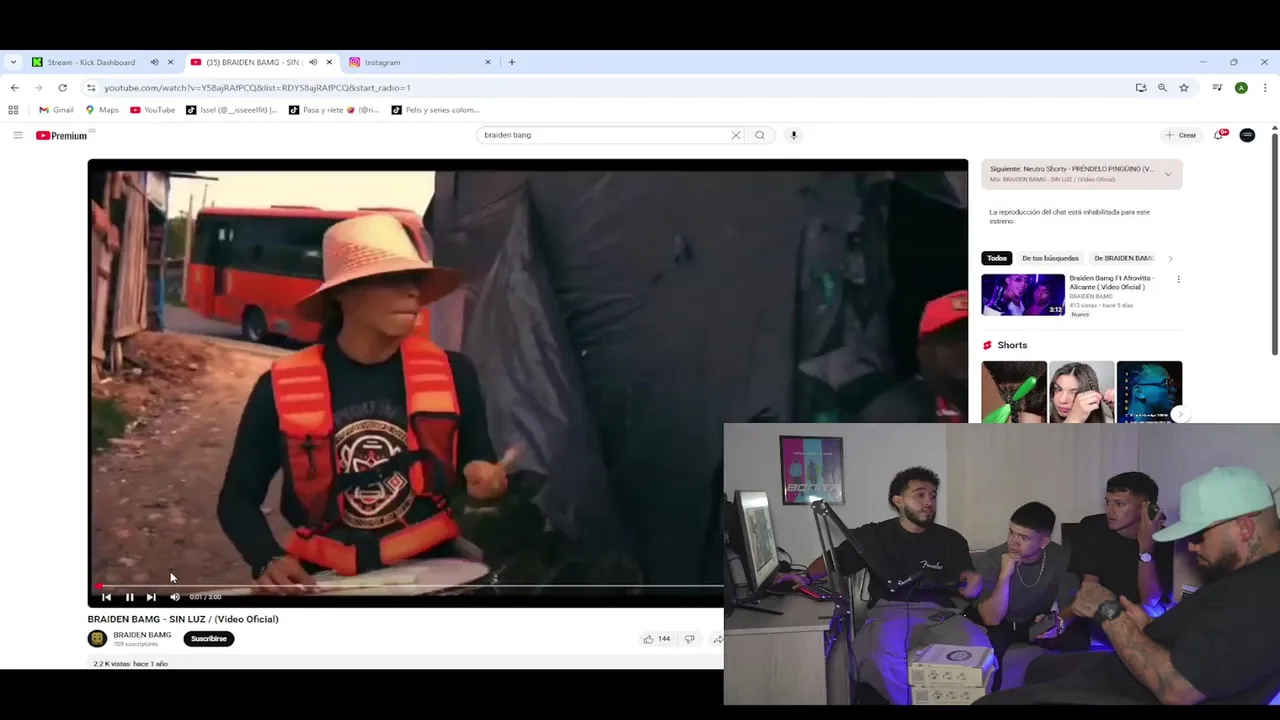Viewport: 1280px width, 720px height.
Task: Open the Pelis y series colom bookmark
Action: (436, 110)
